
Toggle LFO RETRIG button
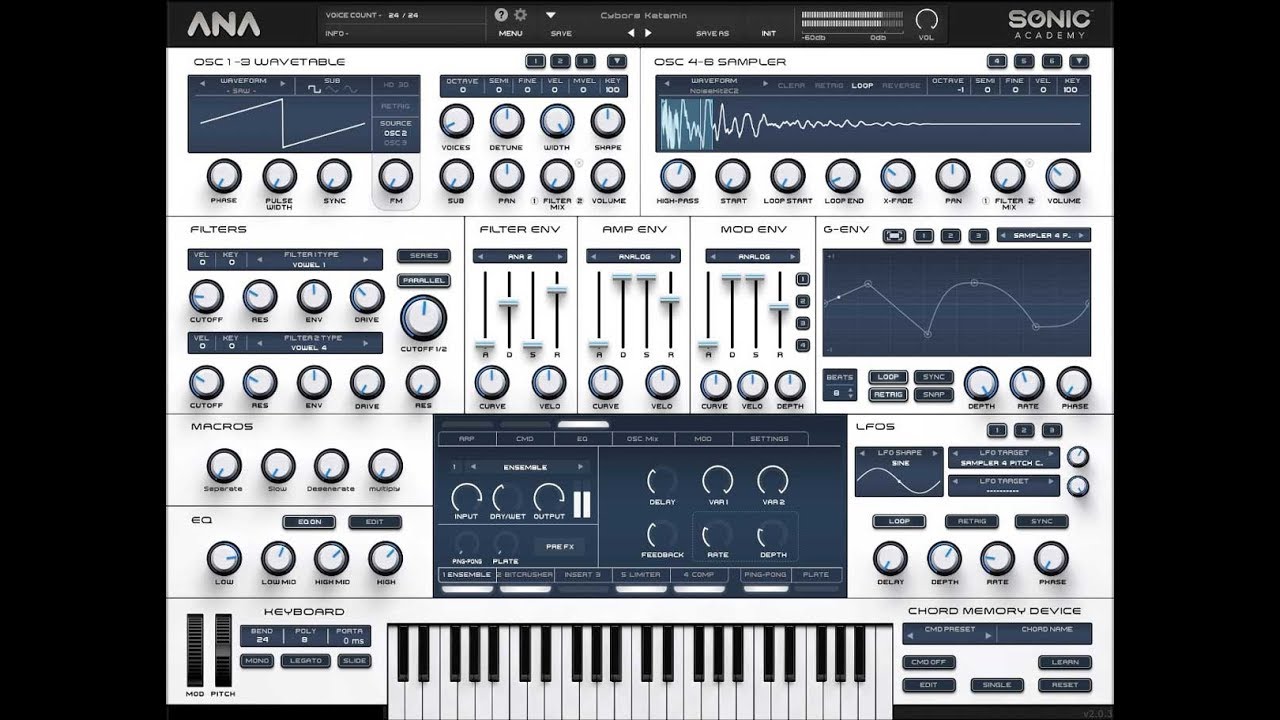971,521
